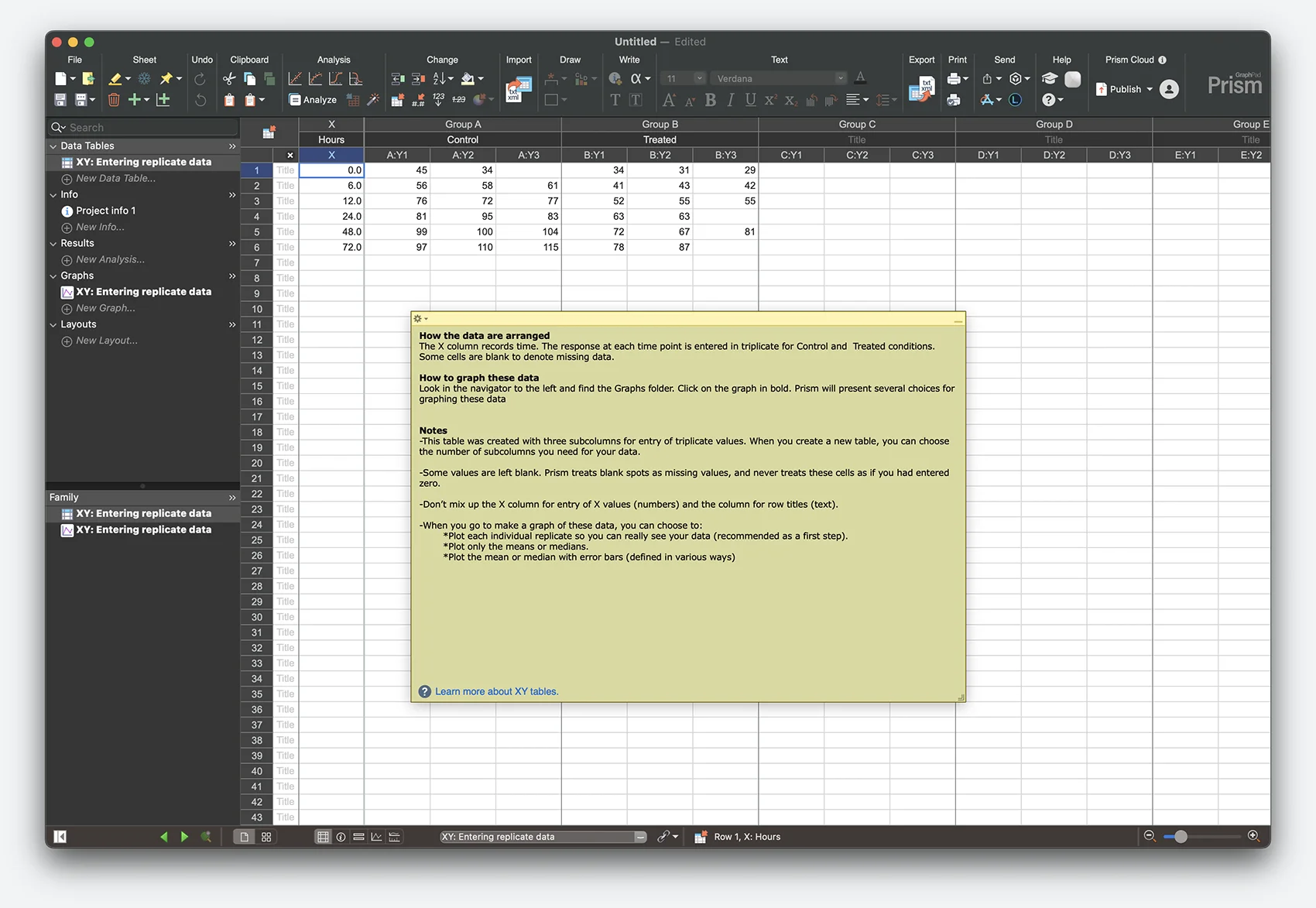Toggle Bold text formatting

click(710, 100)
